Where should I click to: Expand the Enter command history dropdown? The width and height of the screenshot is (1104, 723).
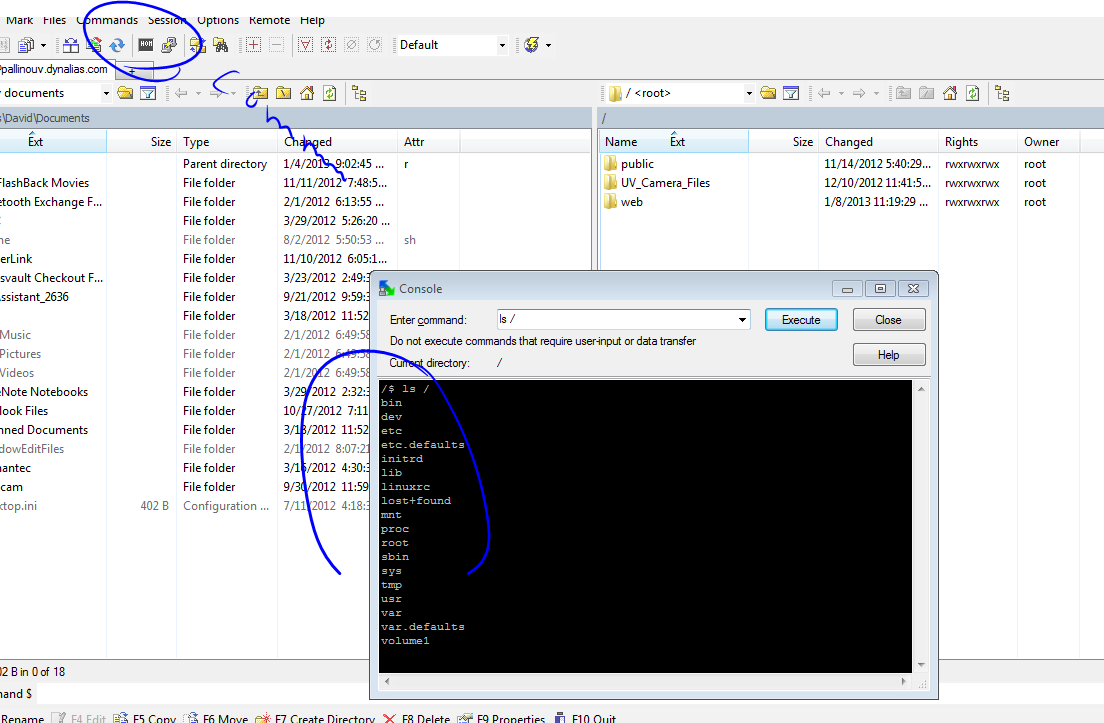pyautogui.click(x=741, y=320)
